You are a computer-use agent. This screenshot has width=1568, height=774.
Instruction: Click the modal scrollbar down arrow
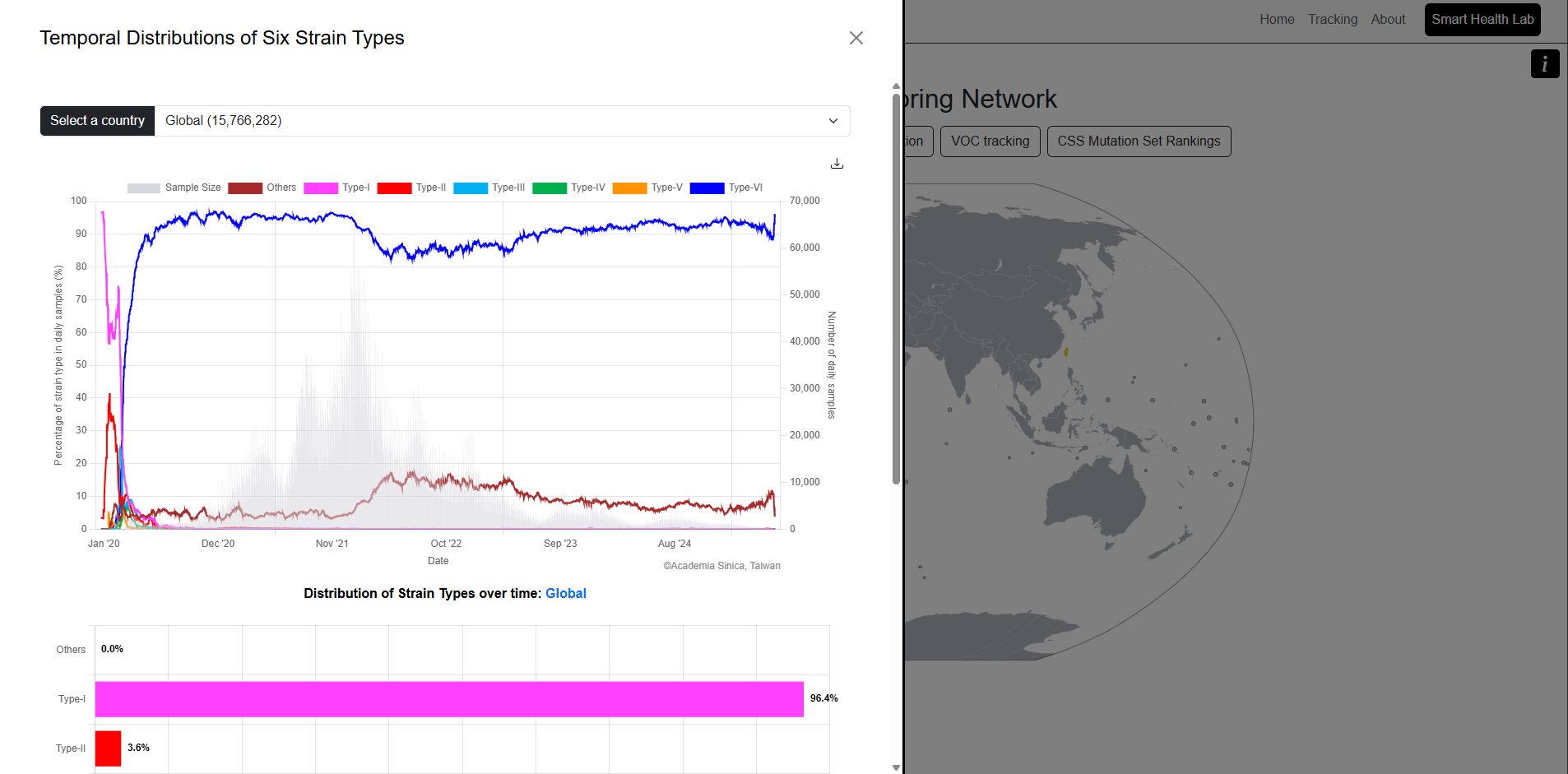click(x=896, y=767)
